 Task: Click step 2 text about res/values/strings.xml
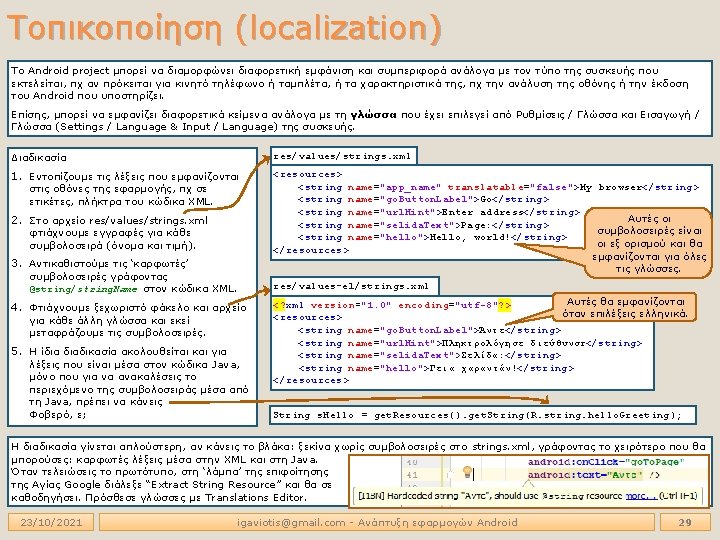tap(118, 233)
